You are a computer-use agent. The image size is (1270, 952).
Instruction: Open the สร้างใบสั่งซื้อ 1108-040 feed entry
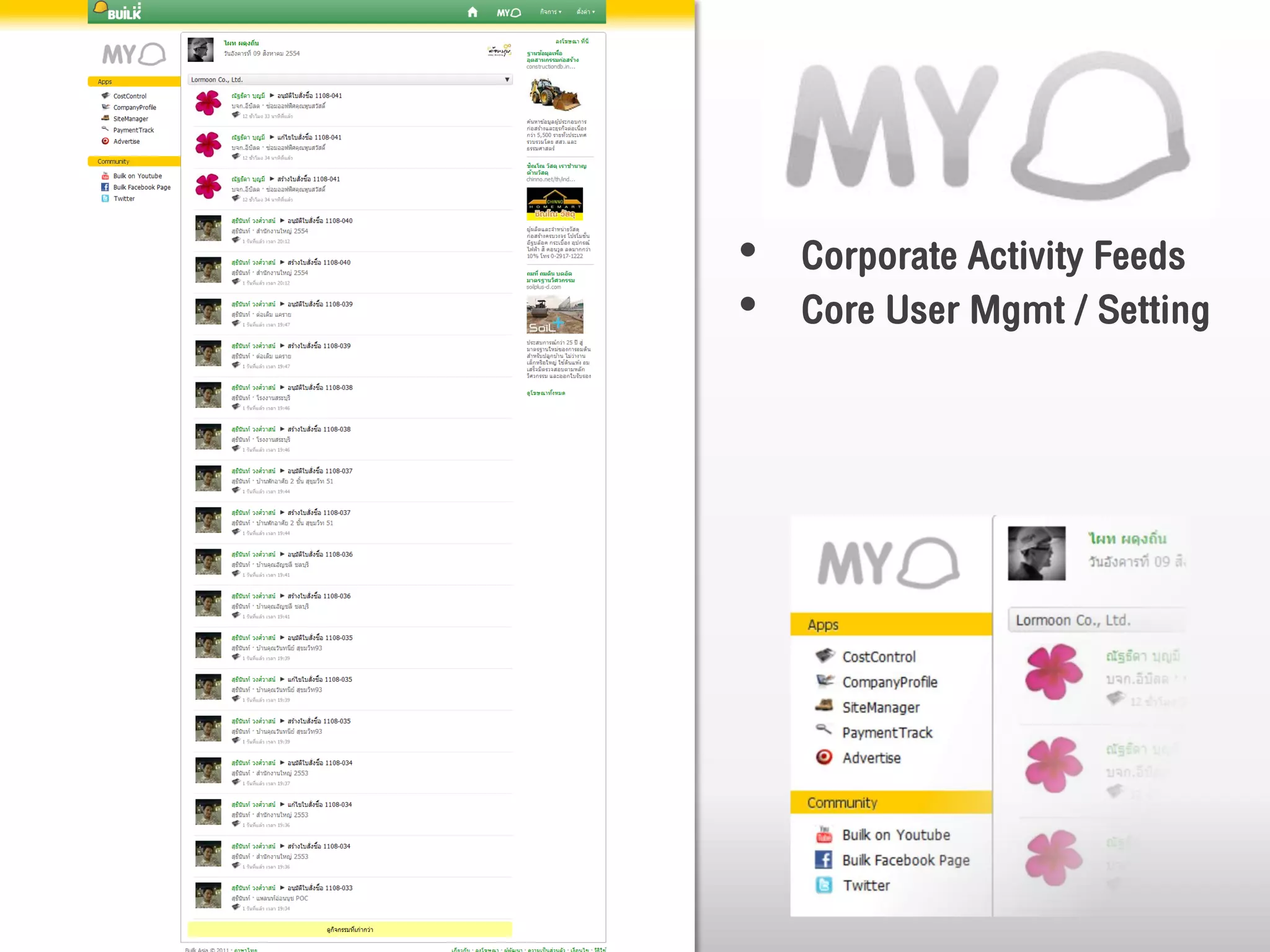tap(319, 262)
